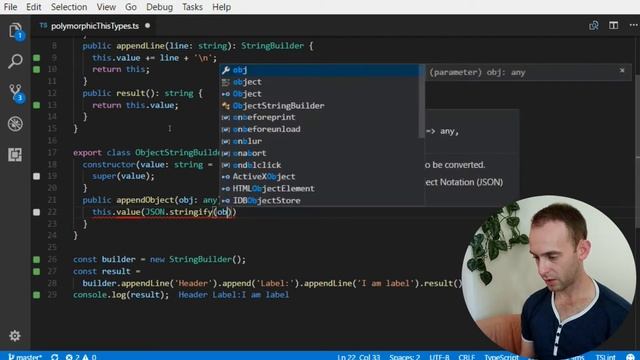
Task: Open the Explorer view in activity bar
Action: (15, 31)
